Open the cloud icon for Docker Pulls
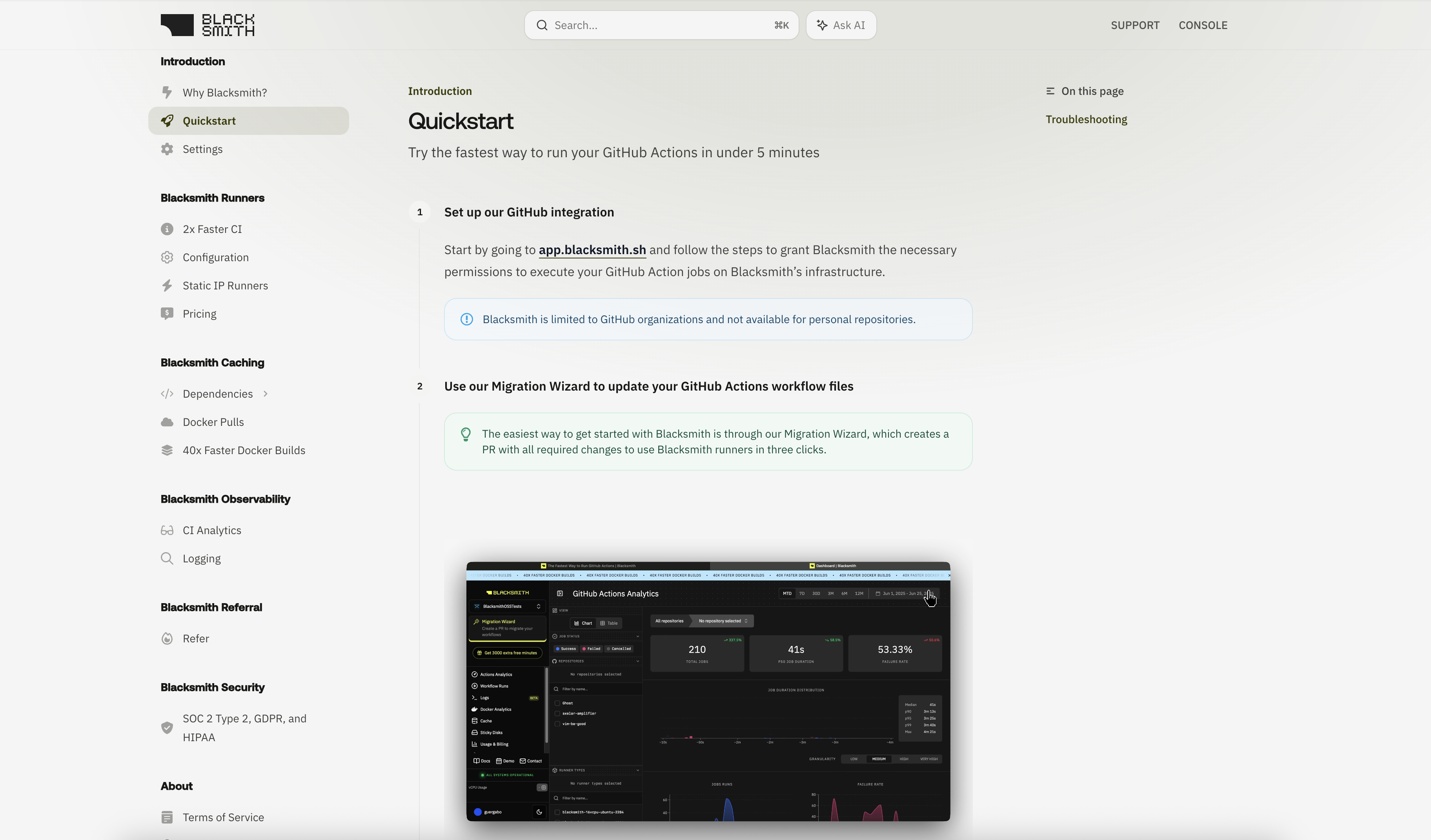 tap(167, 422)
